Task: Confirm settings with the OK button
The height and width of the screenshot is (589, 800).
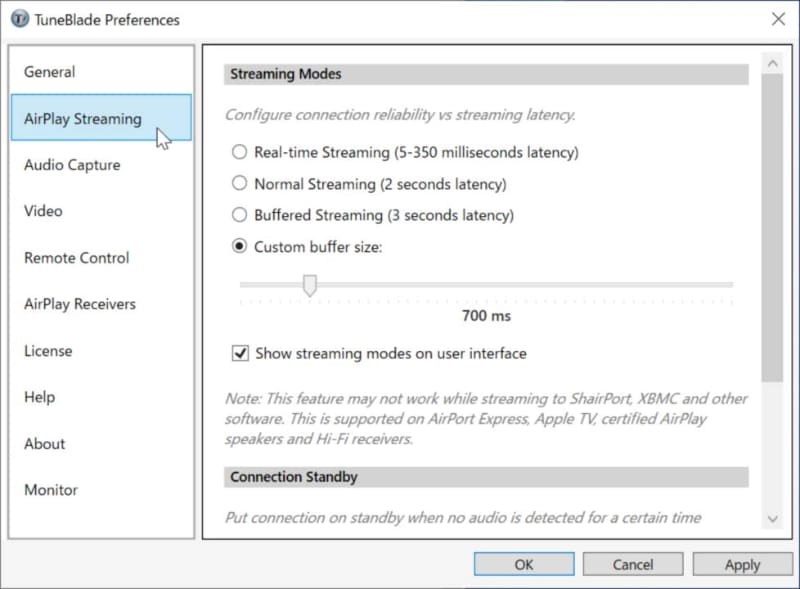Action: point(524,565)
